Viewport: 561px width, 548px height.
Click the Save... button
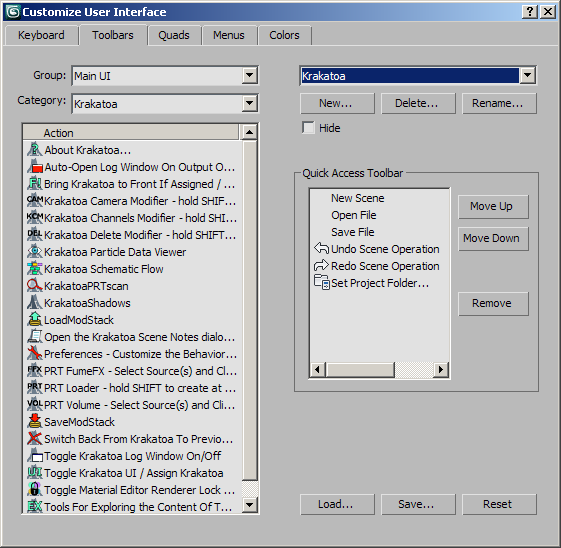pos(418,504)
